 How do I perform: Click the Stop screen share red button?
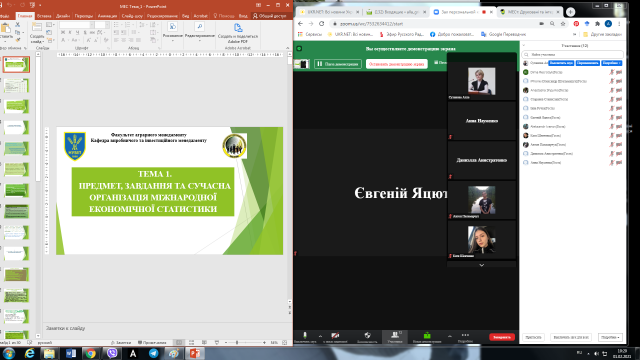pyautogui.click(x=396, y=64)
